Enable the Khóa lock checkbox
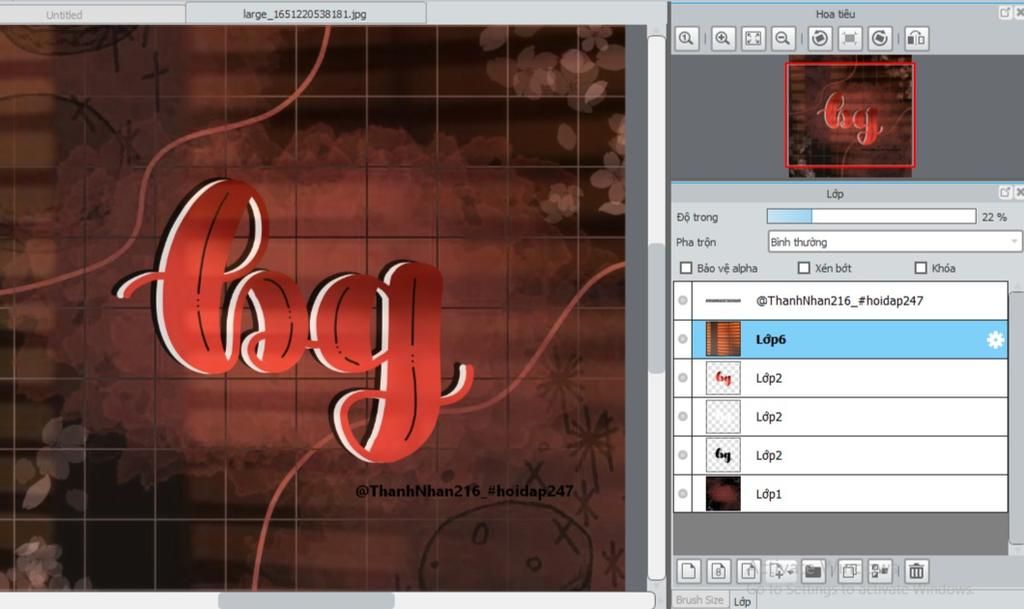 (921, 268)
